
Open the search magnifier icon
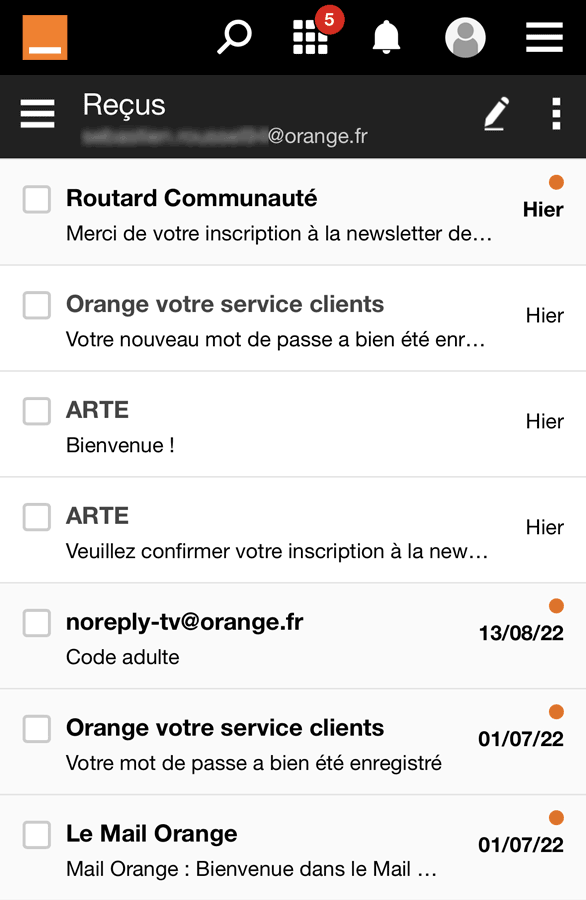point(234,37)
